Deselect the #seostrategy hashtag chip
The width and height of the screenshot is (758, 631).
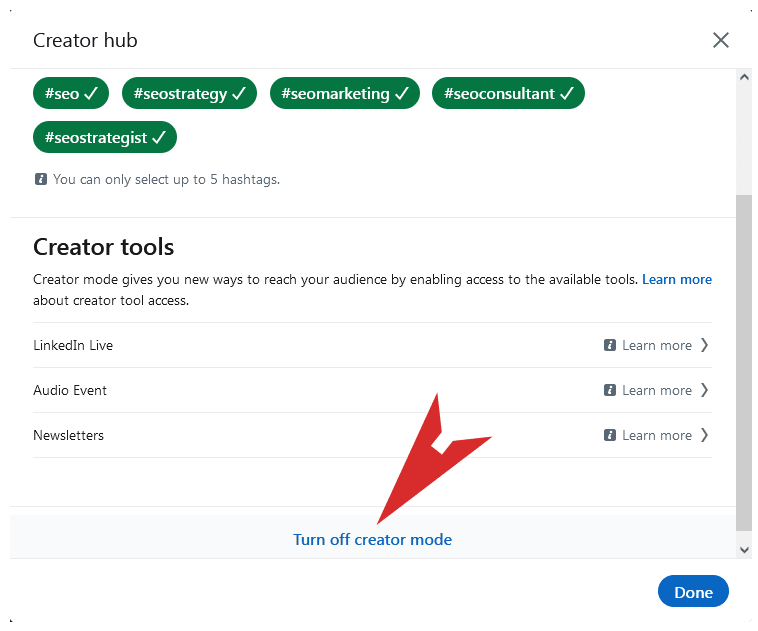(189, 93)
